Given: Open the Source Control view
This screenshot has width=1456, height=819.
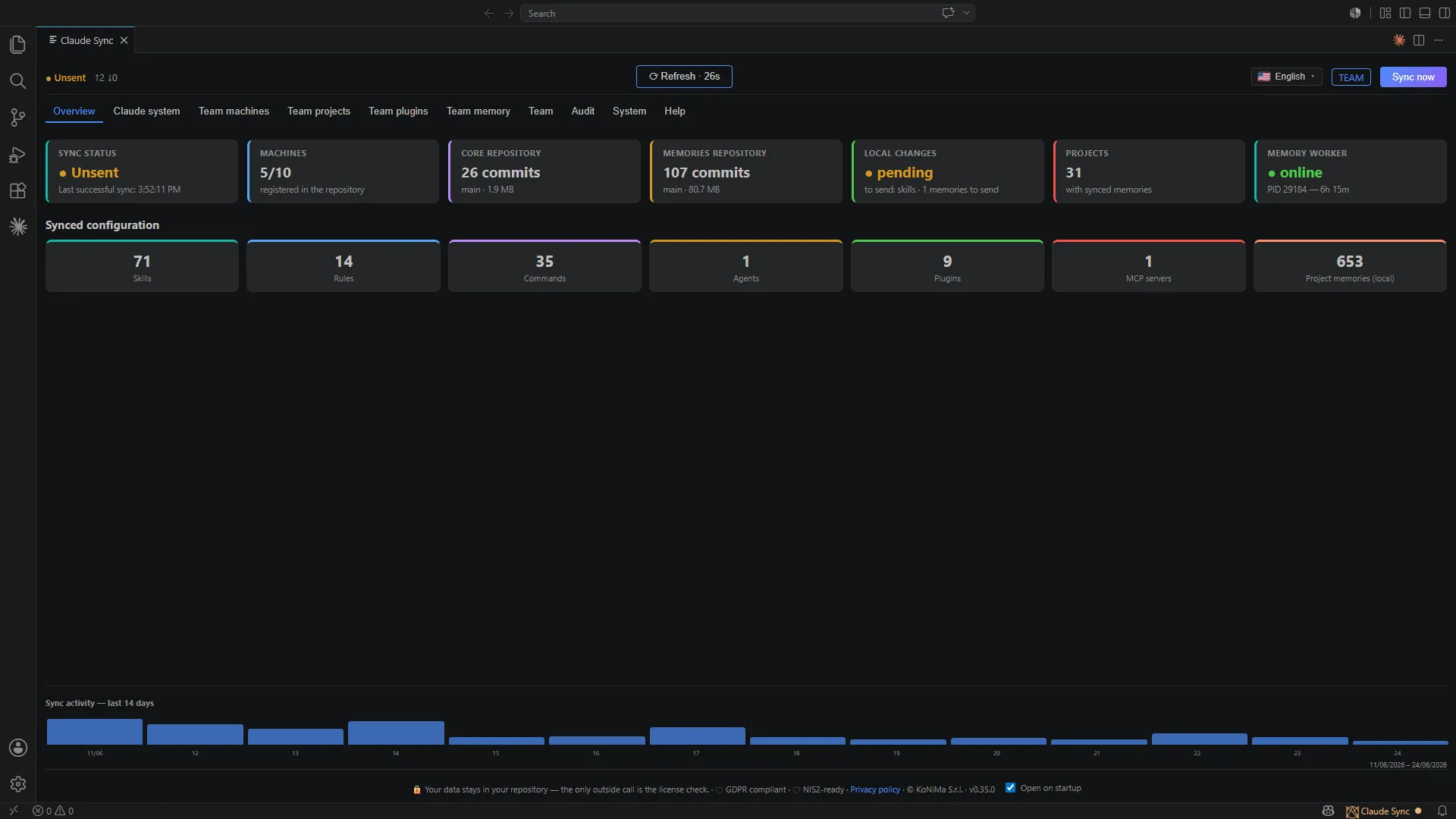Looking at the screenshot, I should pos(18,118).
